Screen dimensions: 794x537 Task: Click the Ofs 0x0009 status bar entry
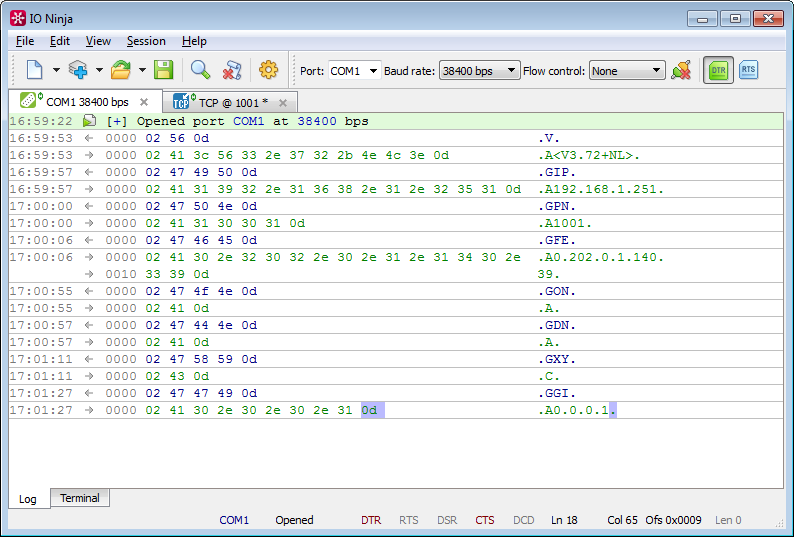tap(673, 520)
